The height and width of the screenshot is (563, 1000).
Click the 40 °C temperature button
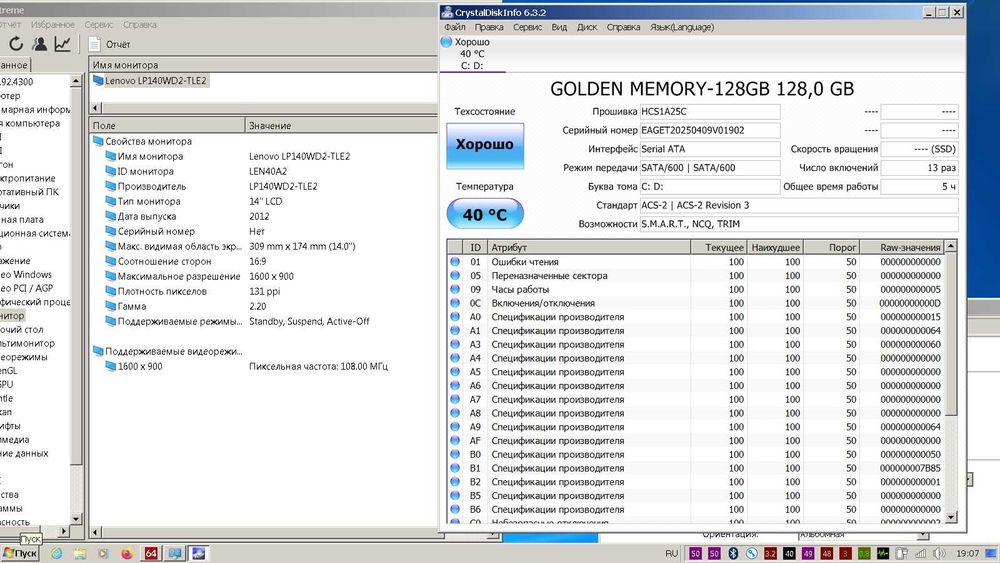point(485,214)
